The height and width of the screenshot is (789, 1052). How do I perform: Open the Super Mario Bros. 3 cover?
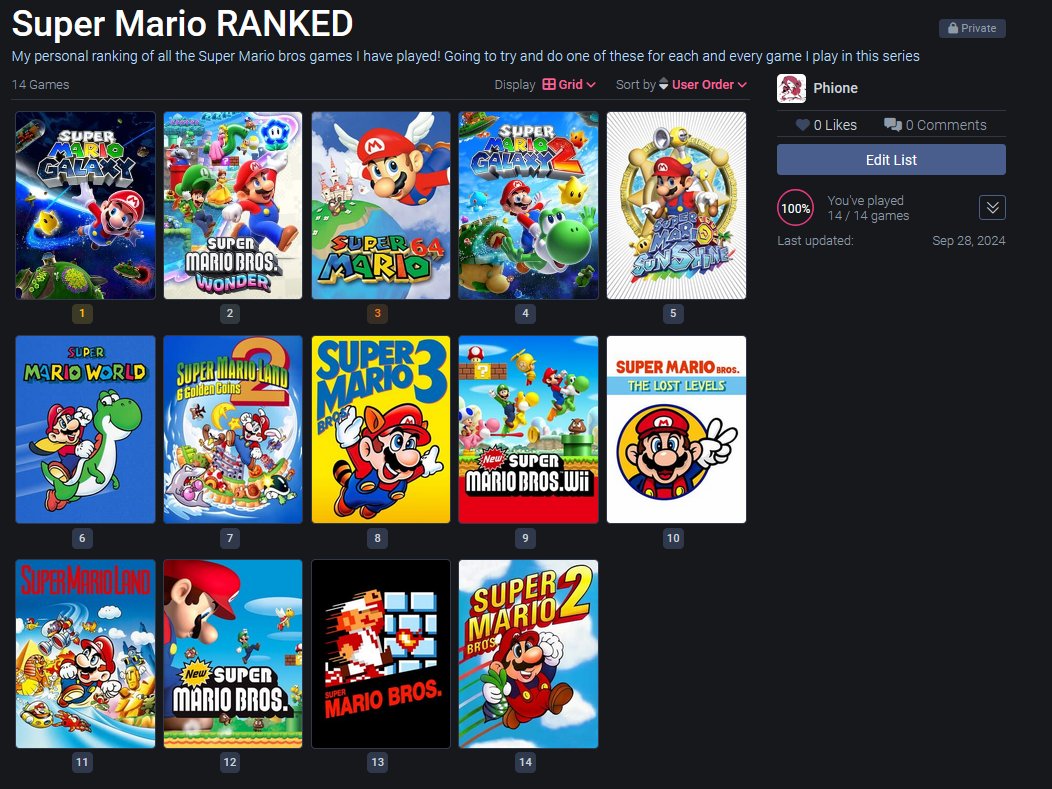click(x=380, y=429)
